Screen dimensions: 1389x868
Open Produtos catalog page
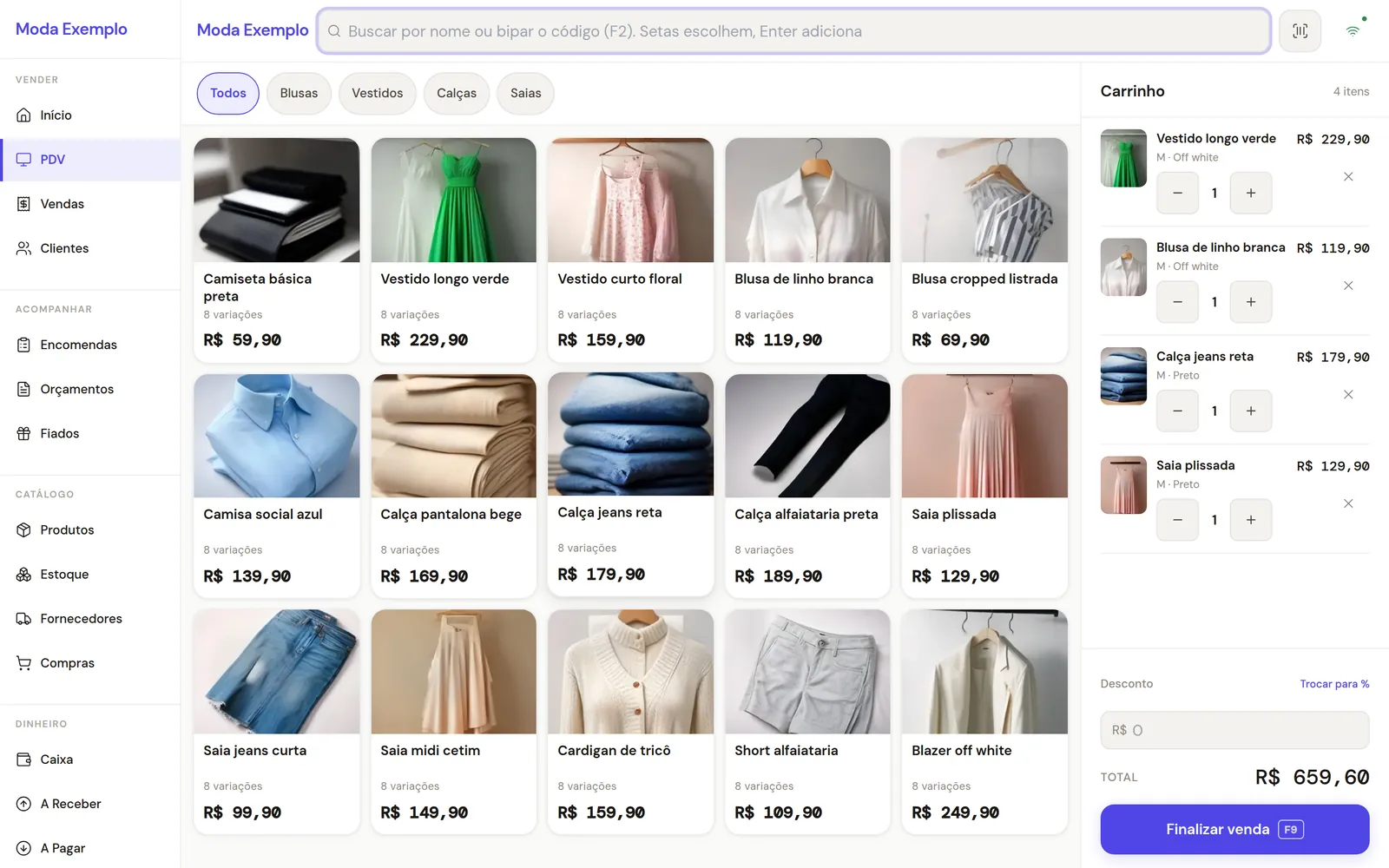tap(90, 529)
